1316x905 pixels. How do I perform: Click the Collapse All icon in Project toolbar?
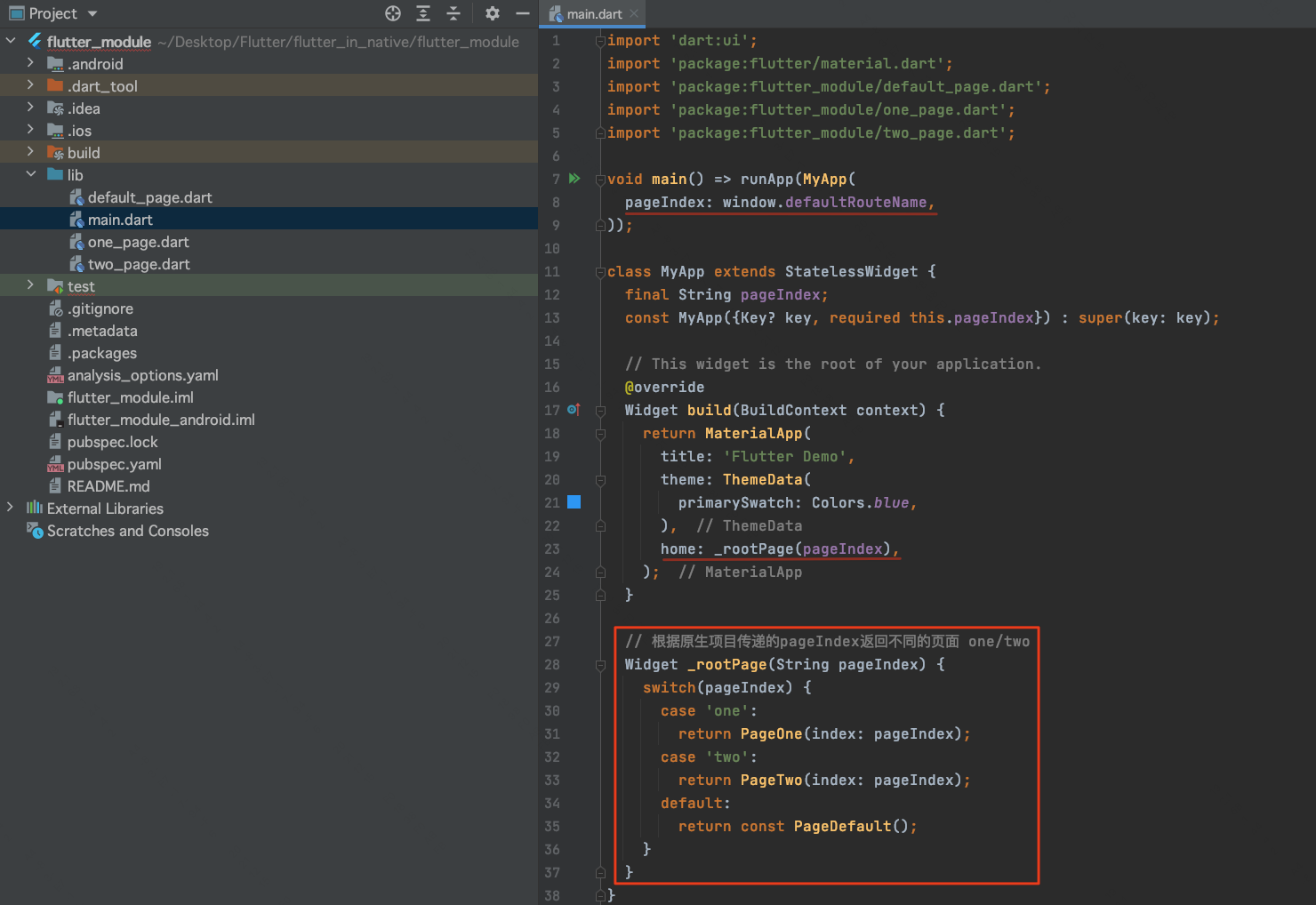click(453, 13)
